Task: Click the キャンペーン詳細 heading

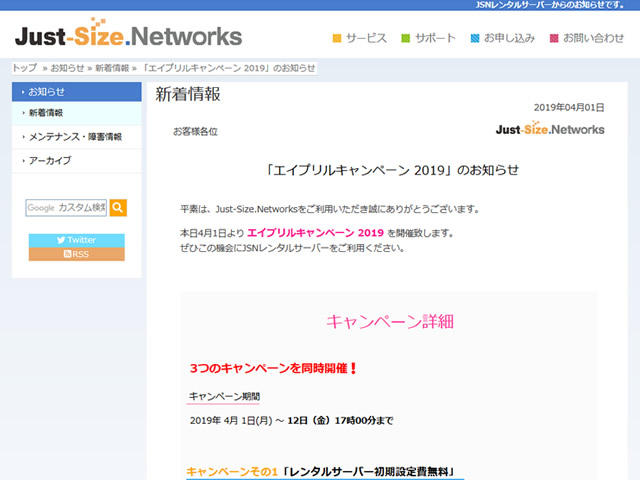Action: coord(390,322)
